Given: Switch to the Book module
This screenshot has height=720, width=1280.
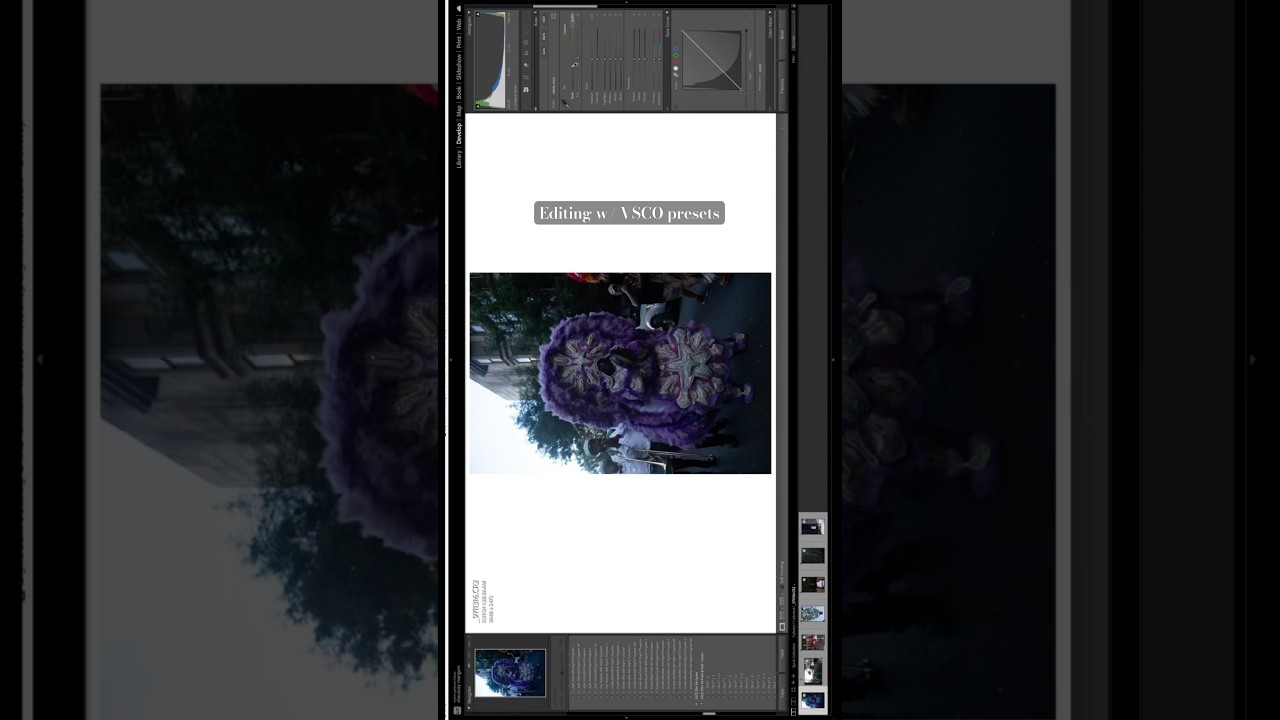Looking at the screenshot, I should (459, 94).
